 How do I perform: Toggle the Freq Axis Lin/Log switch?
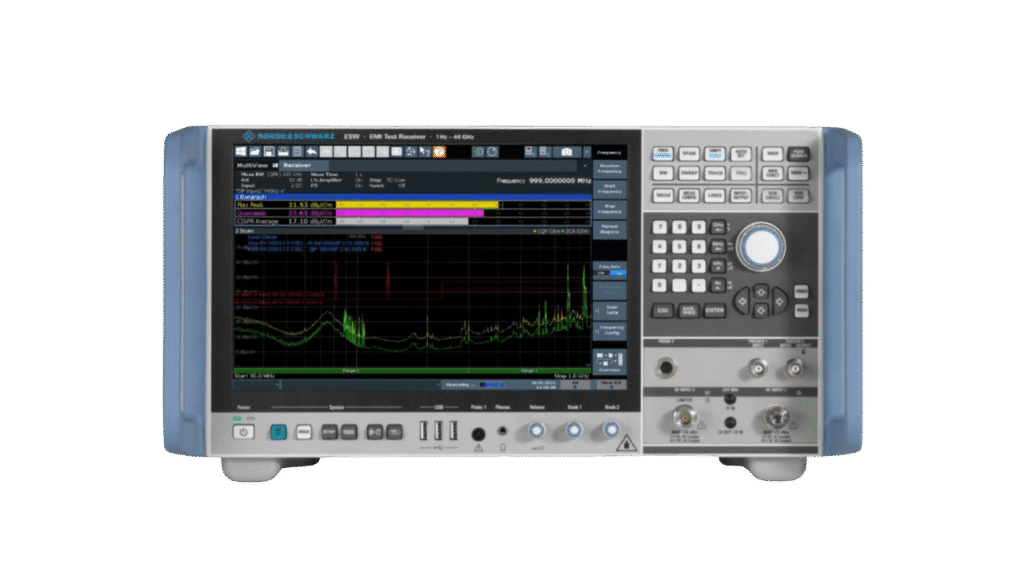point(610,271)
